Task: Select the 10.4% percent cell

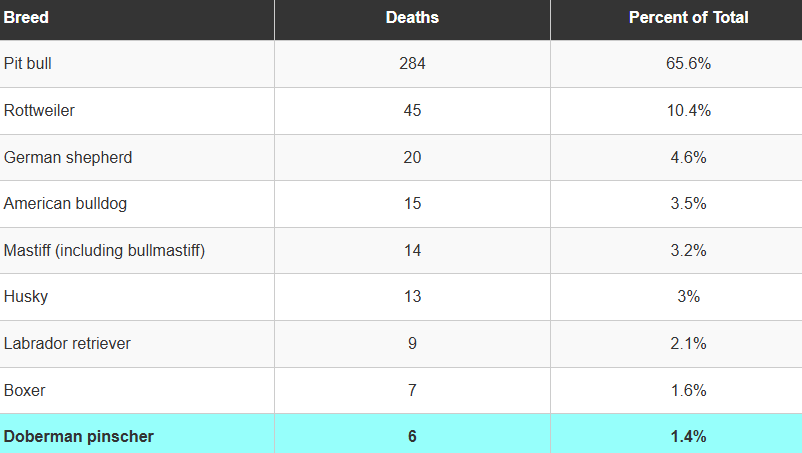Action: pos(688,111)
